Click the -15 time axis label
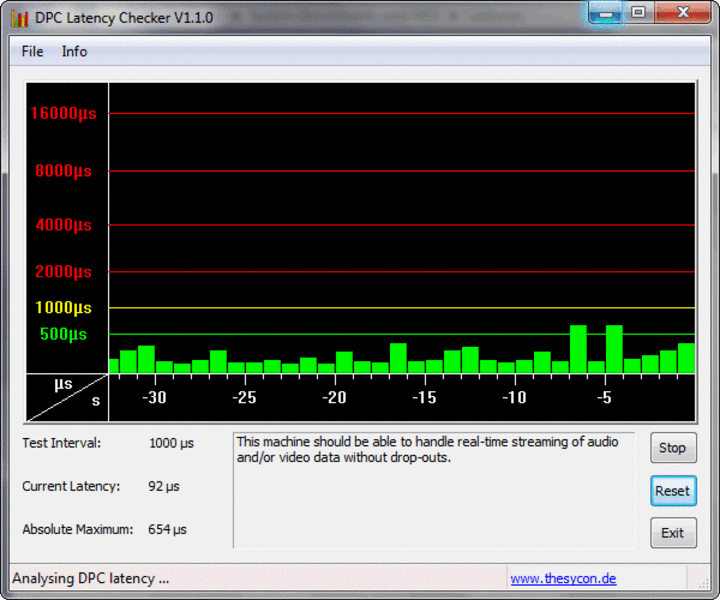720x600 pixels. (x=424, y=398)
